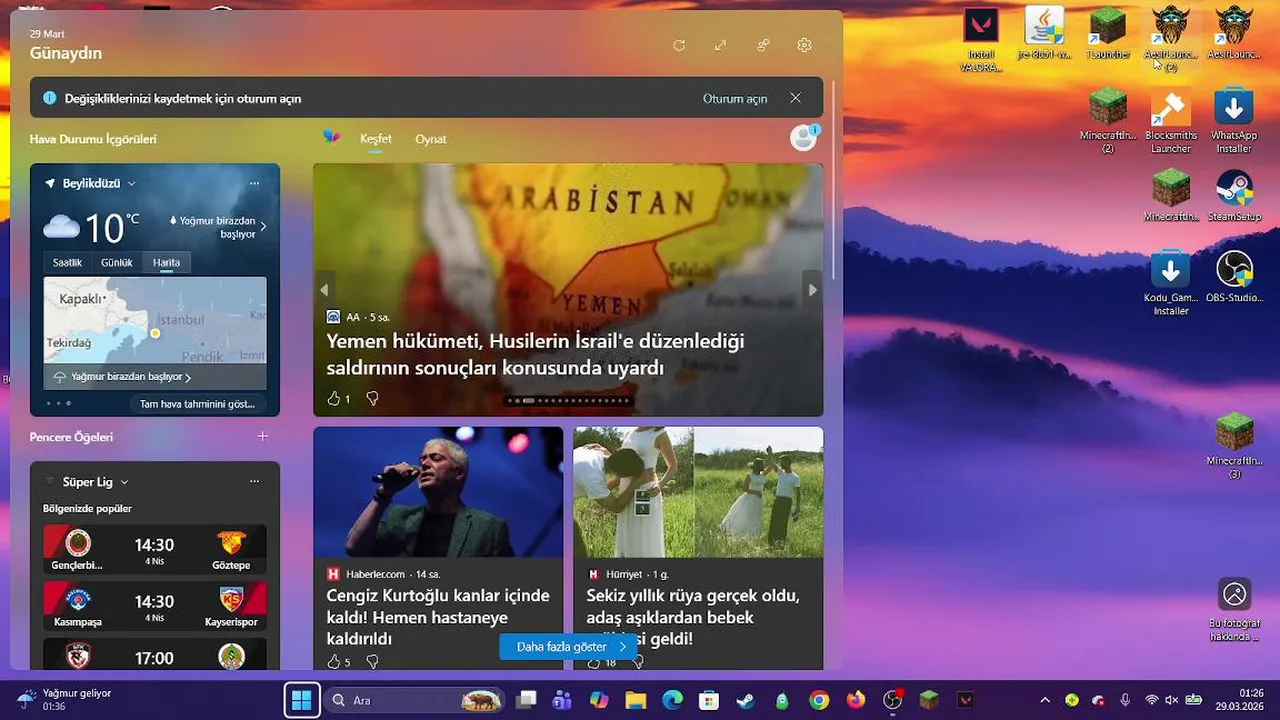Click the carousel page indicator dots
The width and height of the screenshot is (1280, 720).
pos(568,400)
